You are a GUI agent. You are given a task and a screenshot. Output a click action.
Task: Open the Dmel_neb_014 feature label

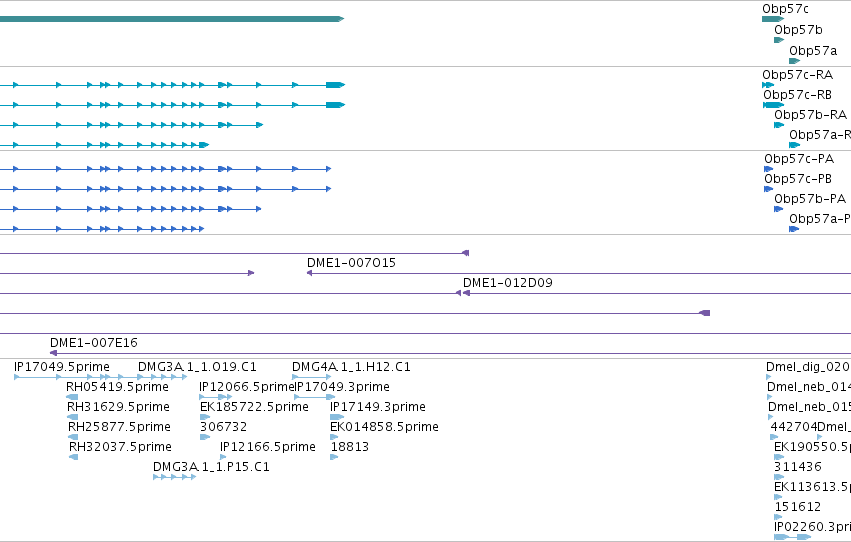[809, 387]
